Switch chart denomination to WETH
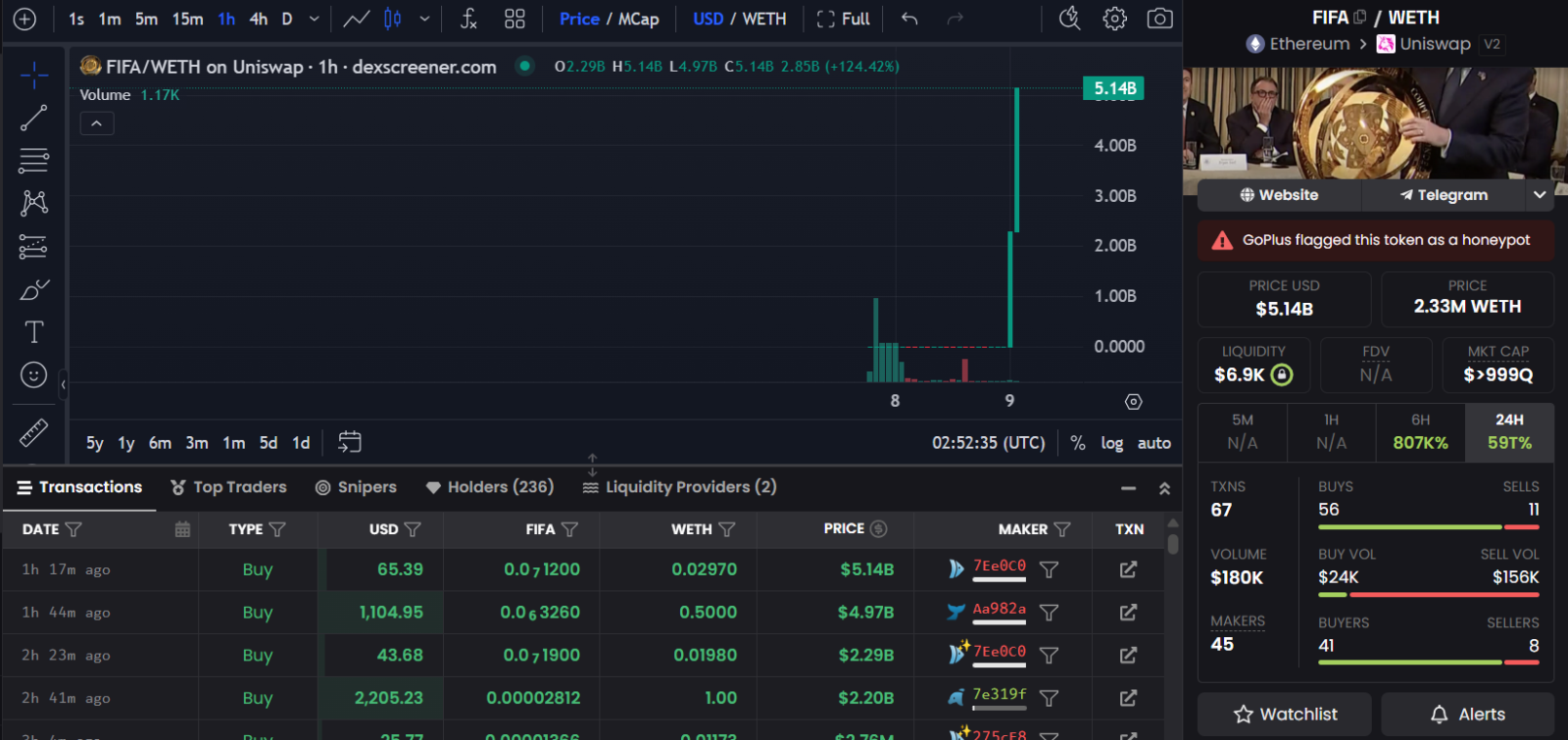 [764, 19]
